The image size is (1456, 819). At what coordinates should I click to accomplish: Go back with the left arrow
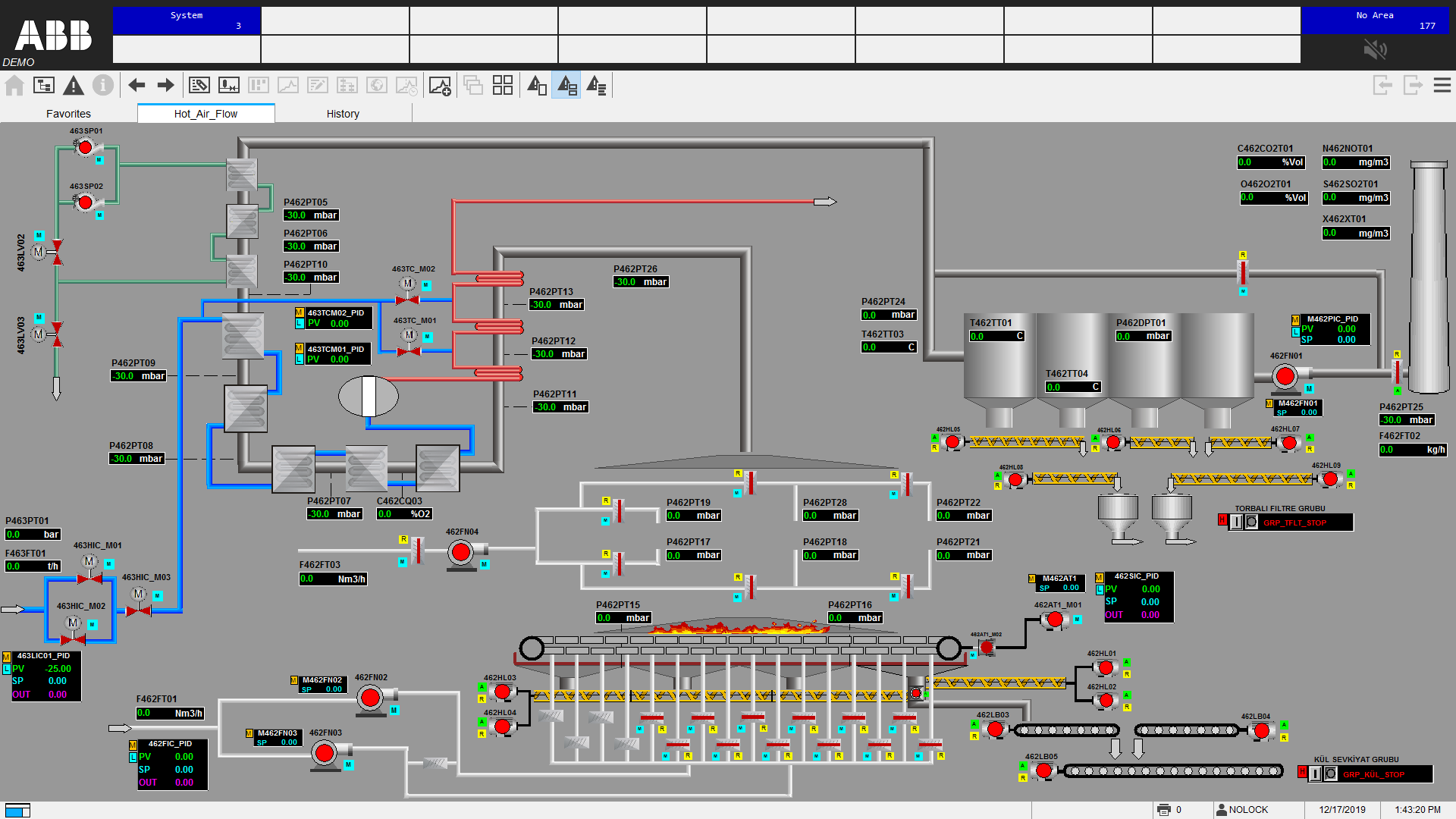click(x=136, y=86)
